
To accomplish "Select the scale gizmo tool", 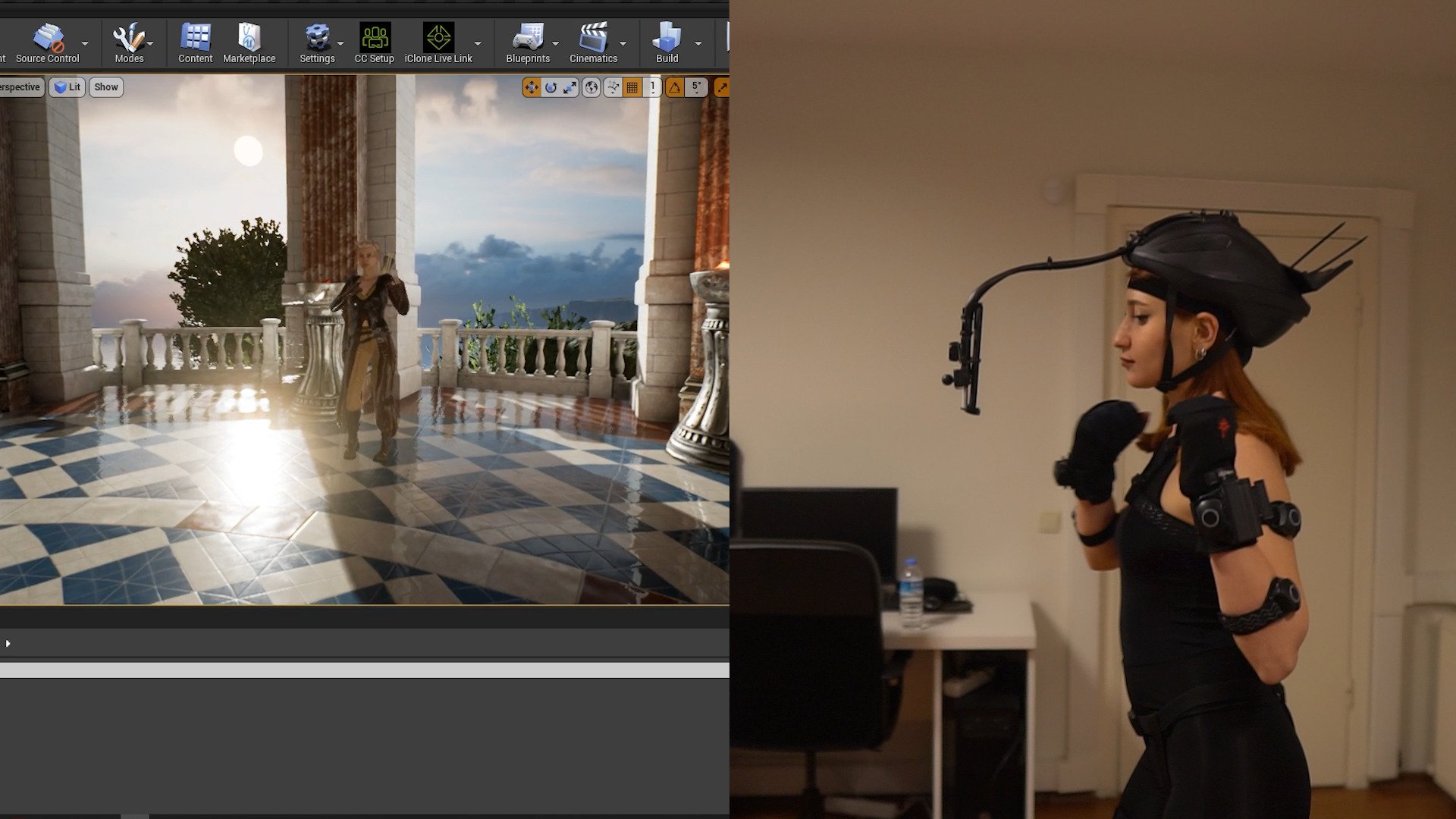I will click(570, 87).
